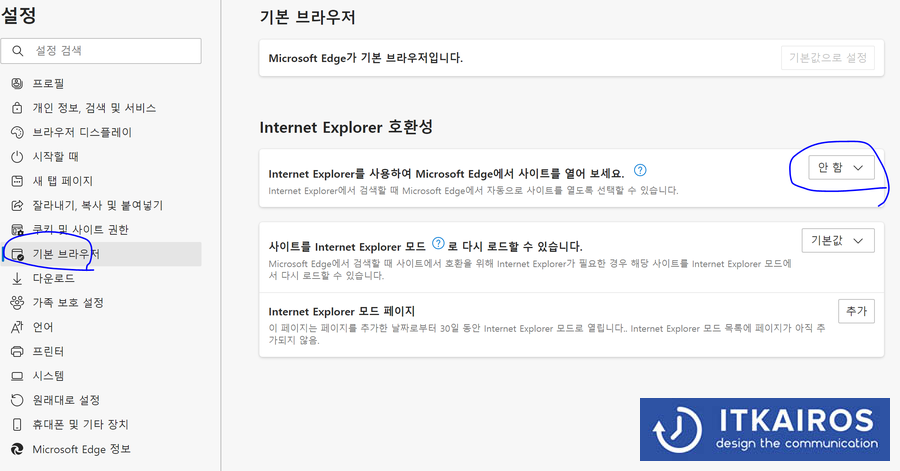
Task: Click the language icon beside 언어
Action: [17, 327]
